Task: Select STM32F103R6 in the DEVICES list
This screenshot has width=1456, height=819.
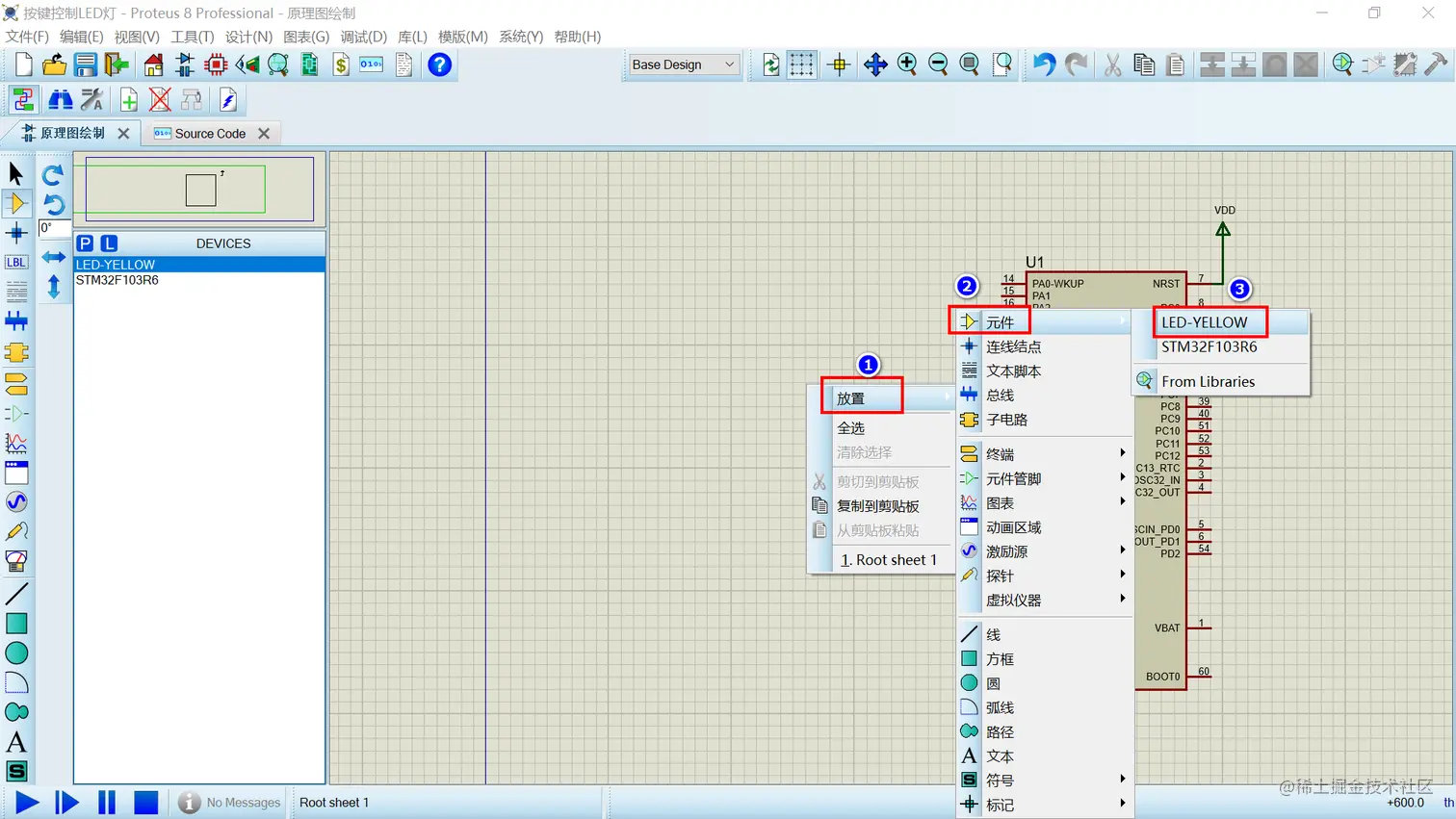Action: [x=199, y=280]
